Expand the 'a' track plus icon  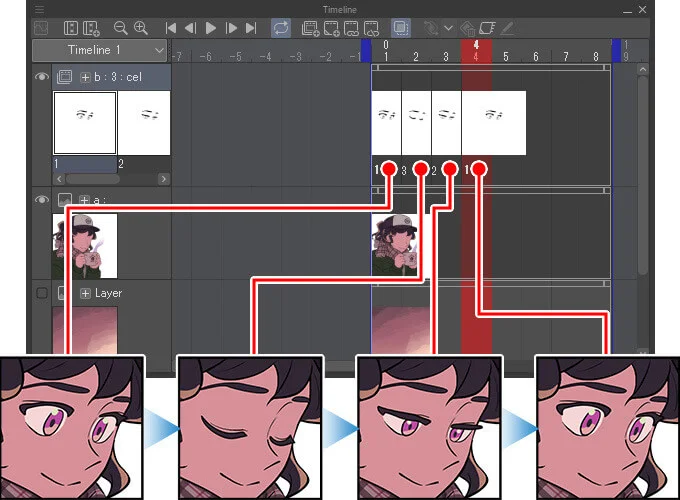86,200
